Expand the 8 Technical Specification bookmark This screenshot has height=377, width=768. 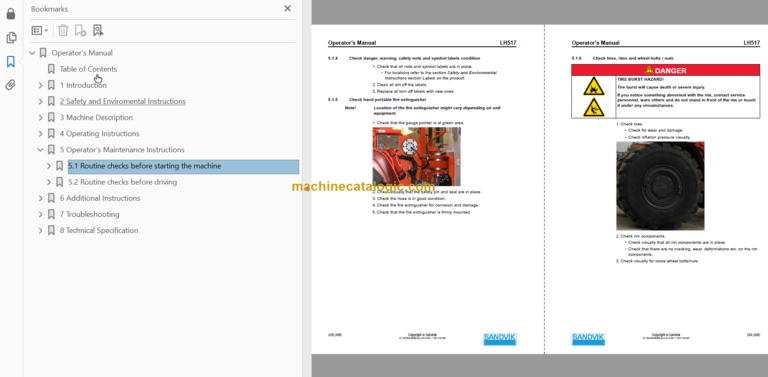[x=41, y=231]
